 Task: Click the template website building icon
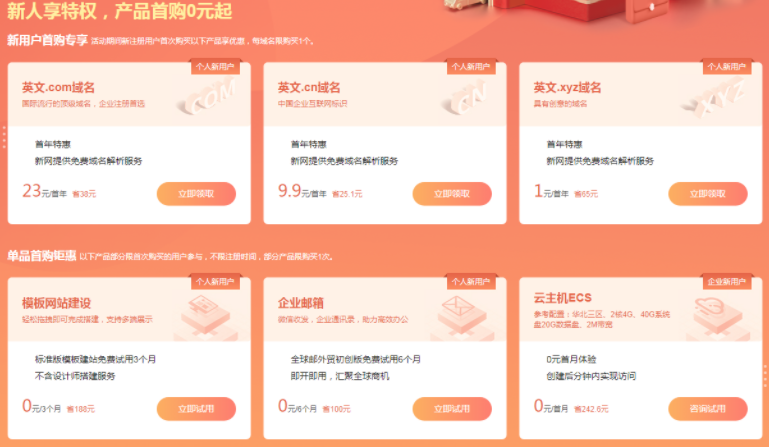pos(206,317)
